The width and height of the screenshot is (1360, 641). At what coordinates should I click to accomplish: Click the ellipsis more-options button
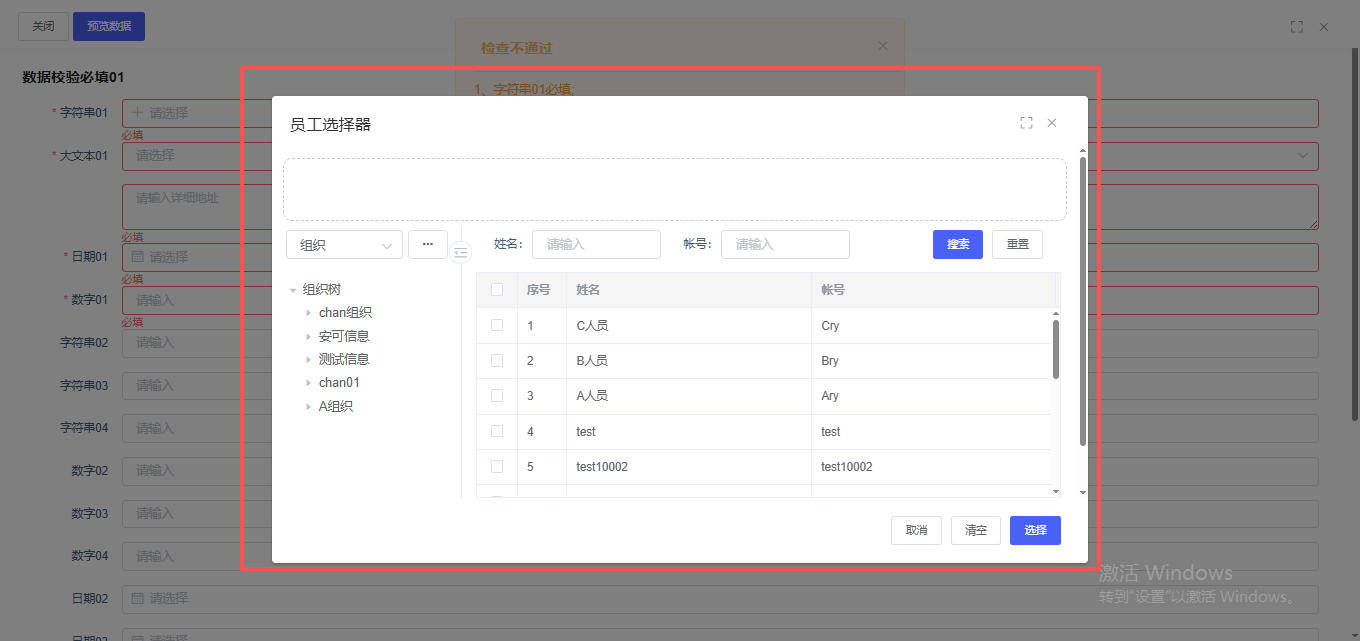point(428,245)
